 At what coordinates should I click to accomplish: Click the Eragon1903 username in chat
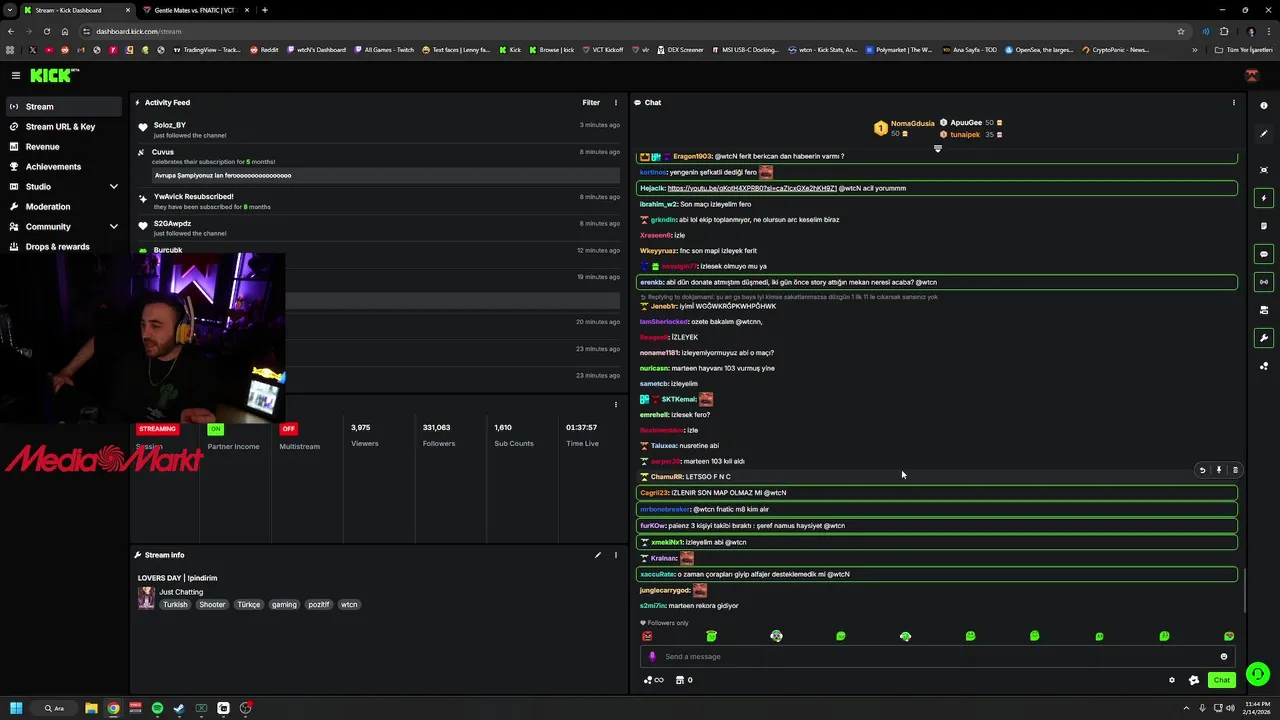(x=692, y=156)
